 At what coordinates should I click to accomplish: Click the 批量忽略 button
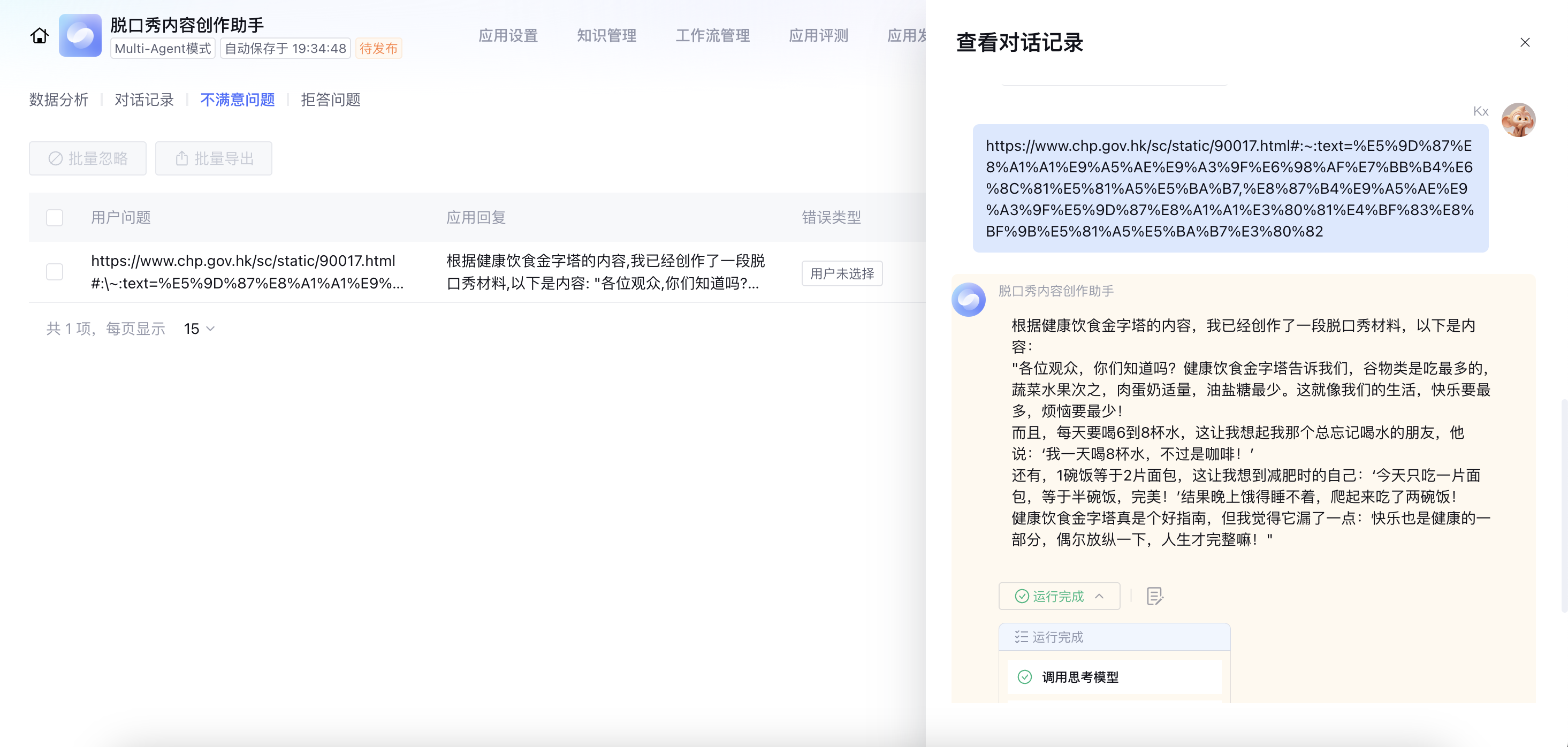click(88, 158)
